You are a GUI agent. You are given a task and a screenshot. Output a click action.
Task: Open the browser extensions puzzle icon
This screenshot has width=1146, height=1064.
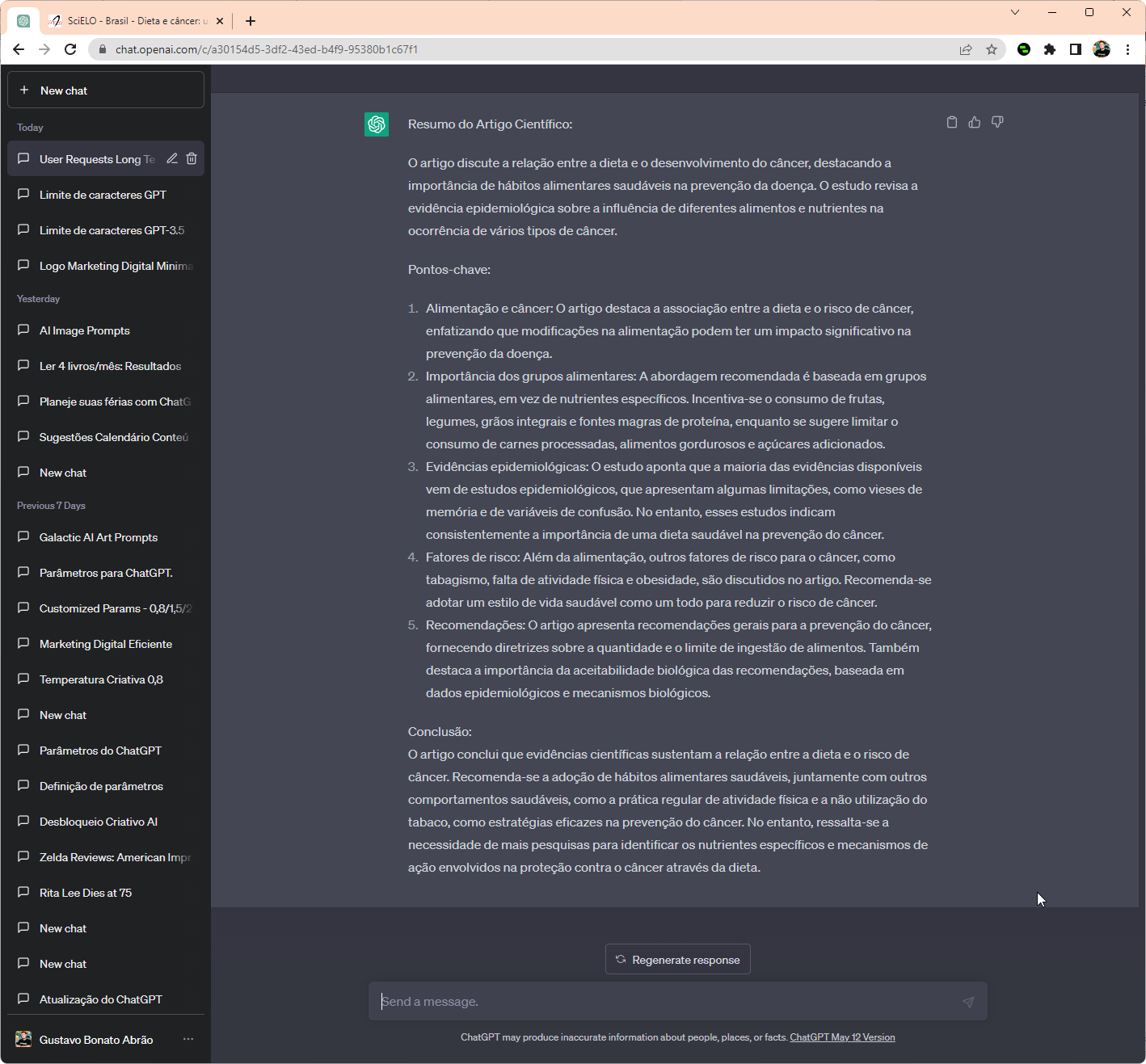click(x=1050, y=49)
